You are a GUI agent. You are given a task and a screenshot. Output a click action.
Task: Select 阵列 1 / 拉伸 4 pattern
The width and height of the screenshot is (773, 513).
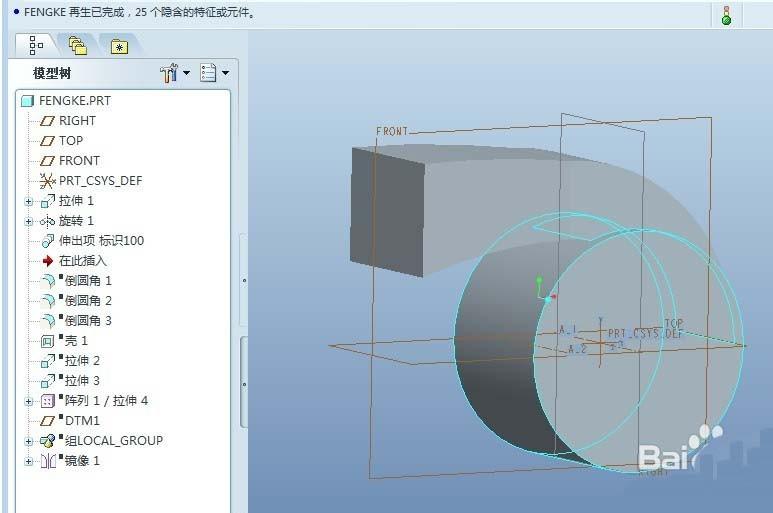tap(106, 401)
